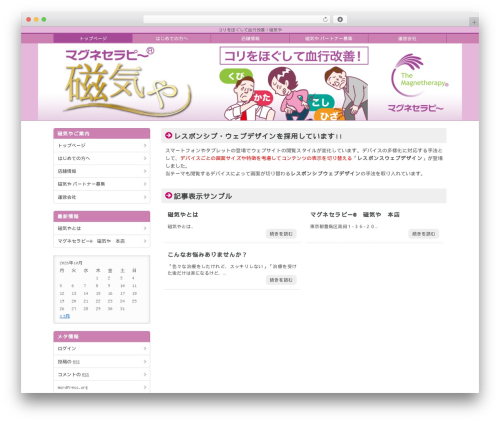Click chevron on sidebar 磁気やとは row
This screenshot has width=500, height=423.
[145, 228]
